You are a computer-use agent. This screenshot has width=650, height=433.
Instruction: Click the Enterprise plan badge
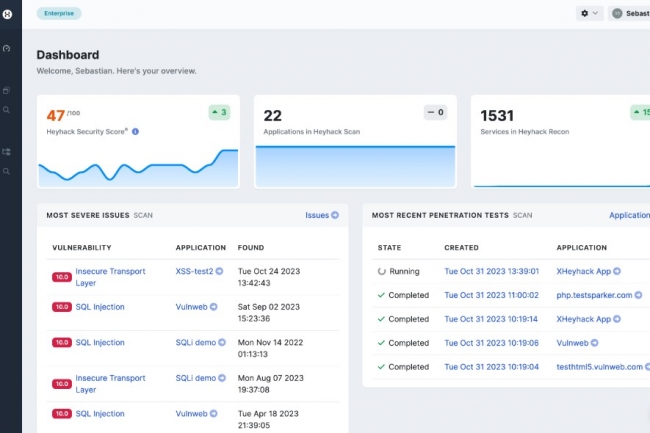[59, 13]
